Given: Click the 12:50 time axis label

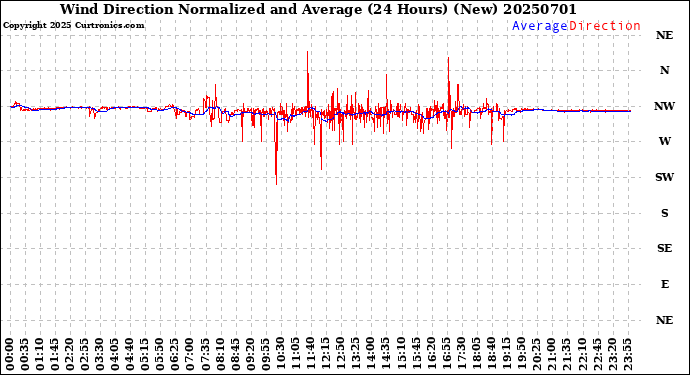Looking at the screenshot, I should tap(341, 355).
